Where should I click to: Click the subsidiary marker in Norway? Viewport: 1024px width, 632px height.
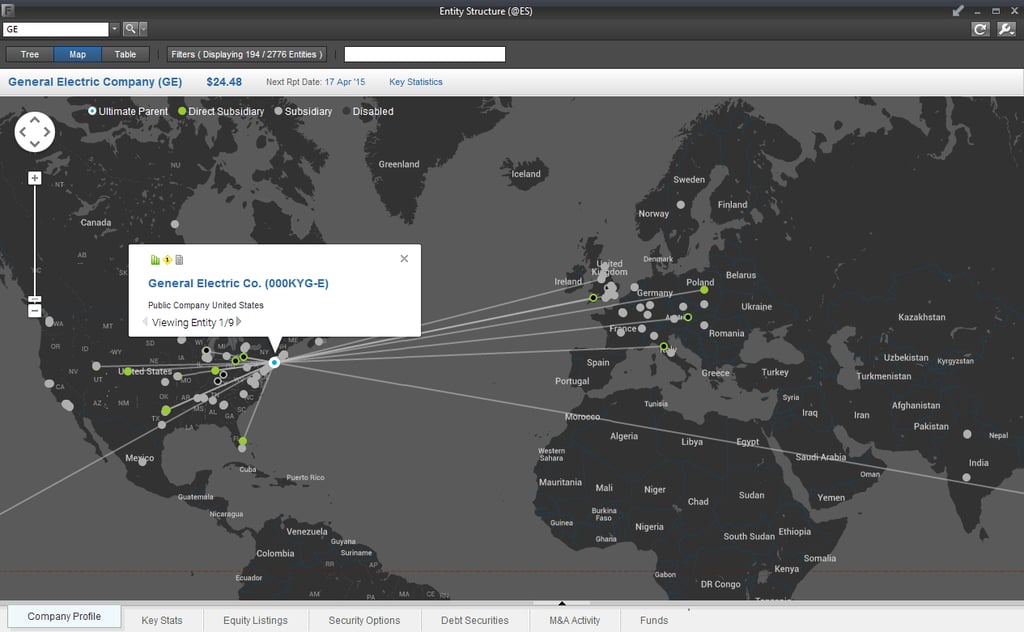tap(680, 205)
